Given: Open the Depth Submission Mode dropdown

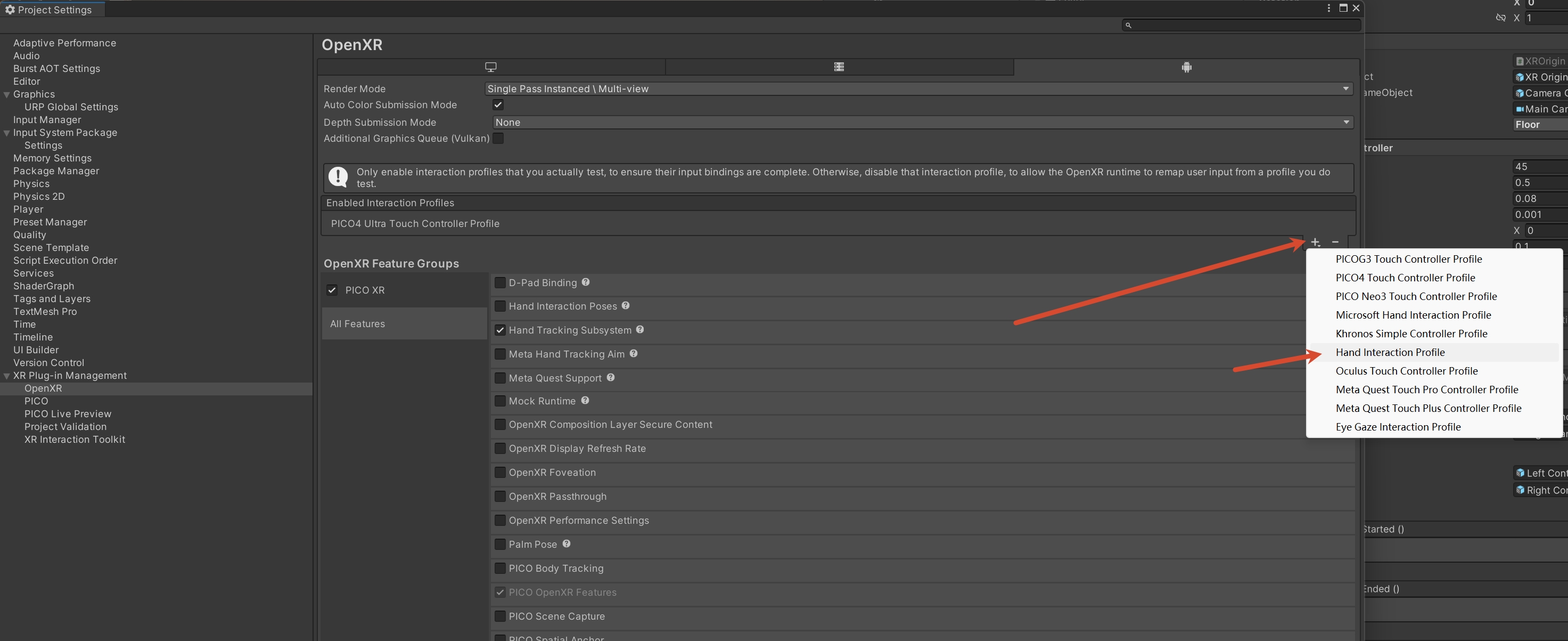Looking at the screenshot, I should tap(923, 123).
